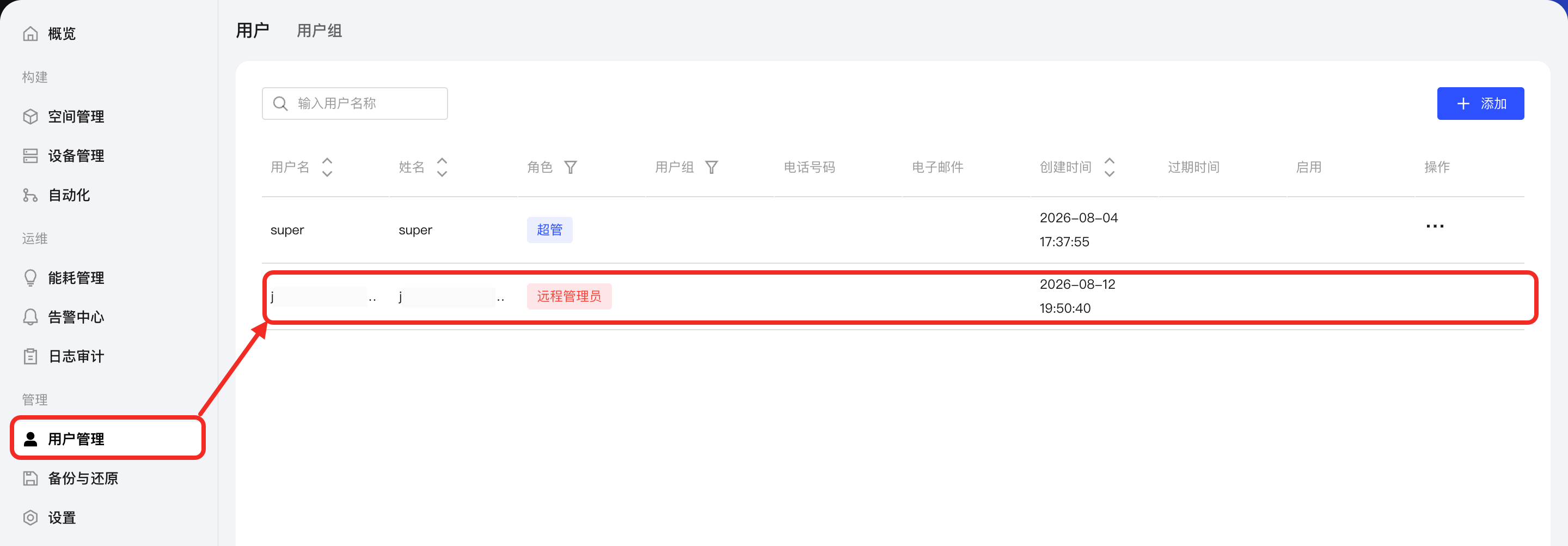Switch to the 用户组 tab
The width and height of the screenshot is (1568, 546).
click(320, 31)
